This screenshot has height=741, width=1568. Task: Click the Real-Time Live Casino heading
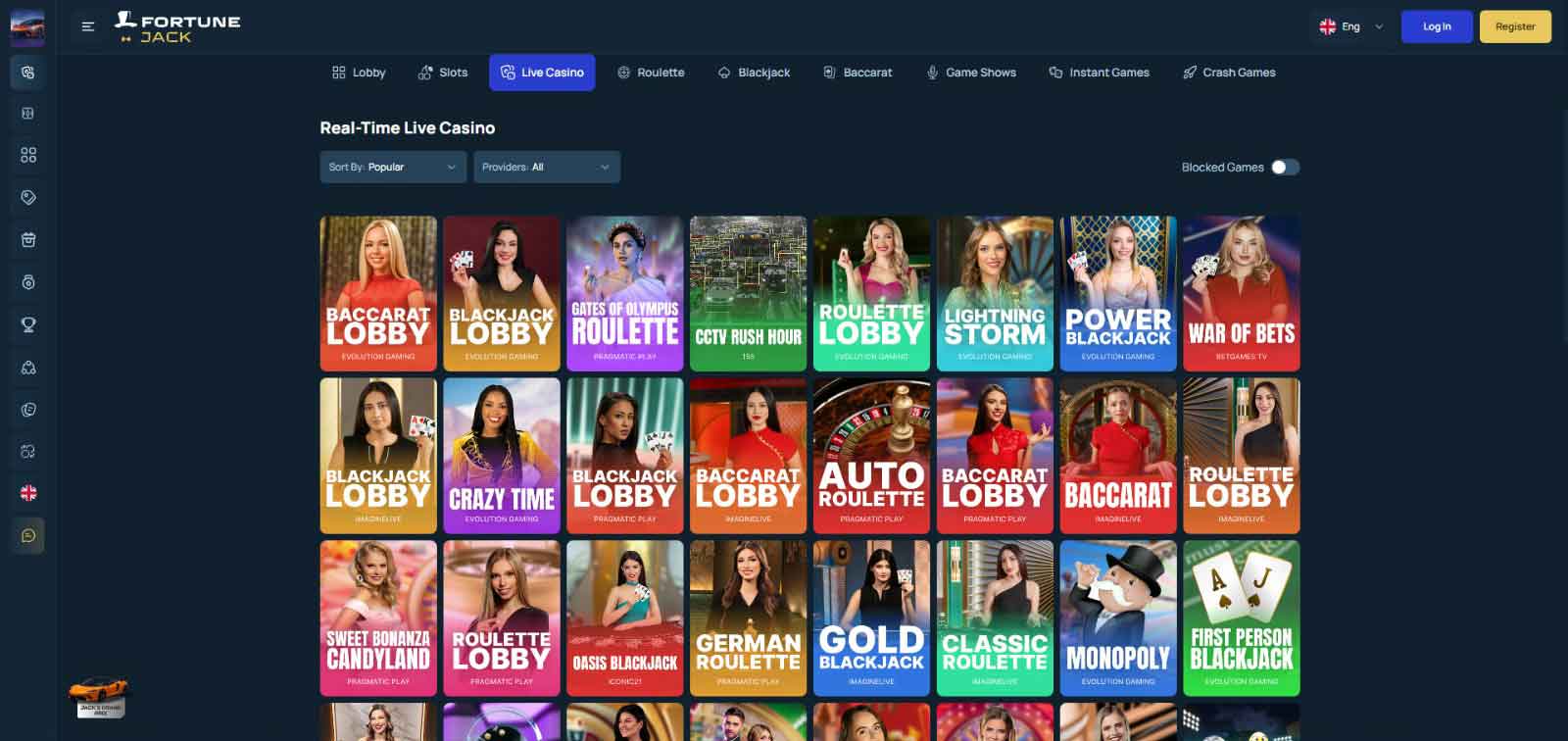point(408,127)
